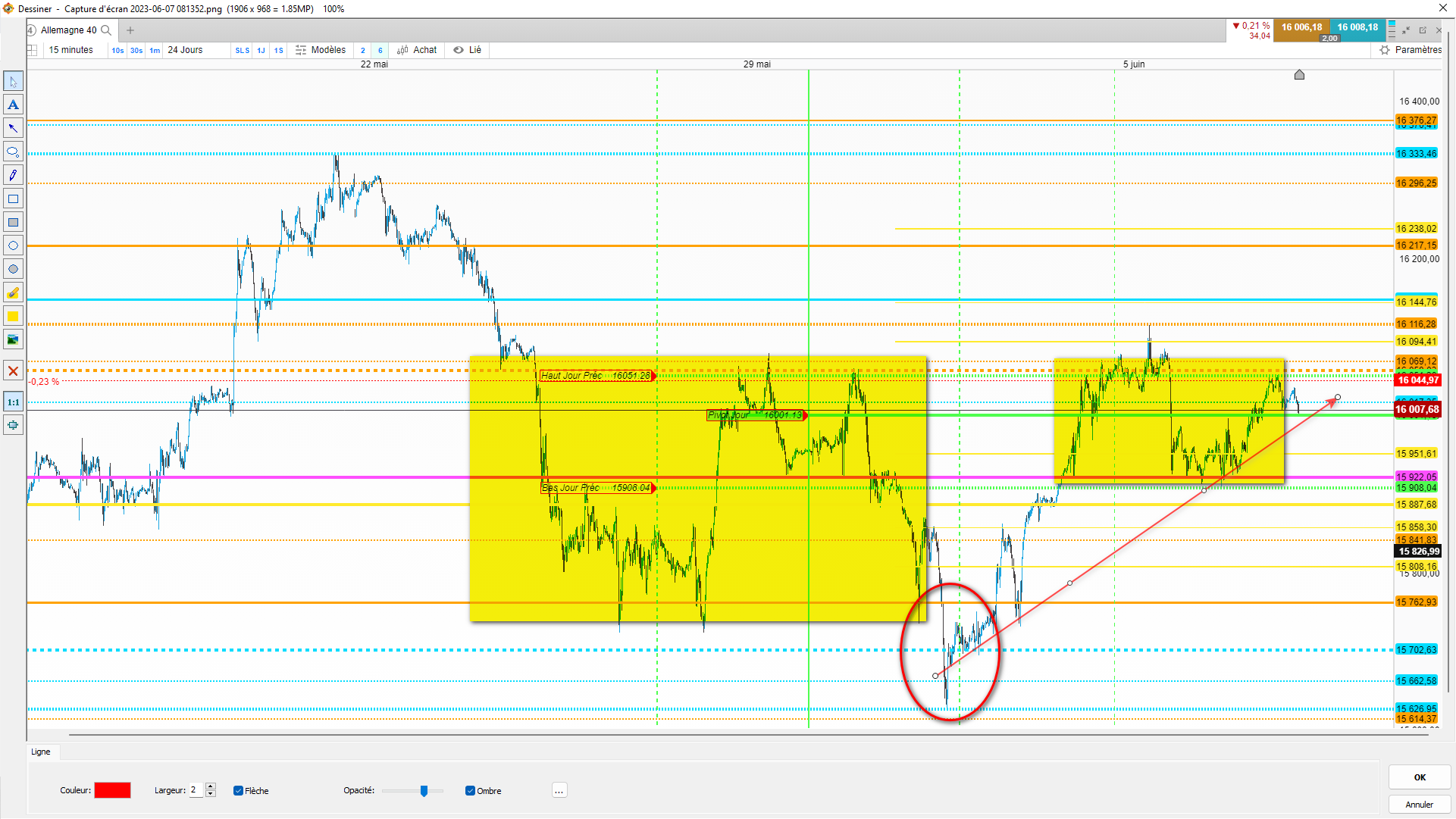Select the yellow highlighter tool
The height and width of the screenshot is (819, 1456).
point(13,292)
